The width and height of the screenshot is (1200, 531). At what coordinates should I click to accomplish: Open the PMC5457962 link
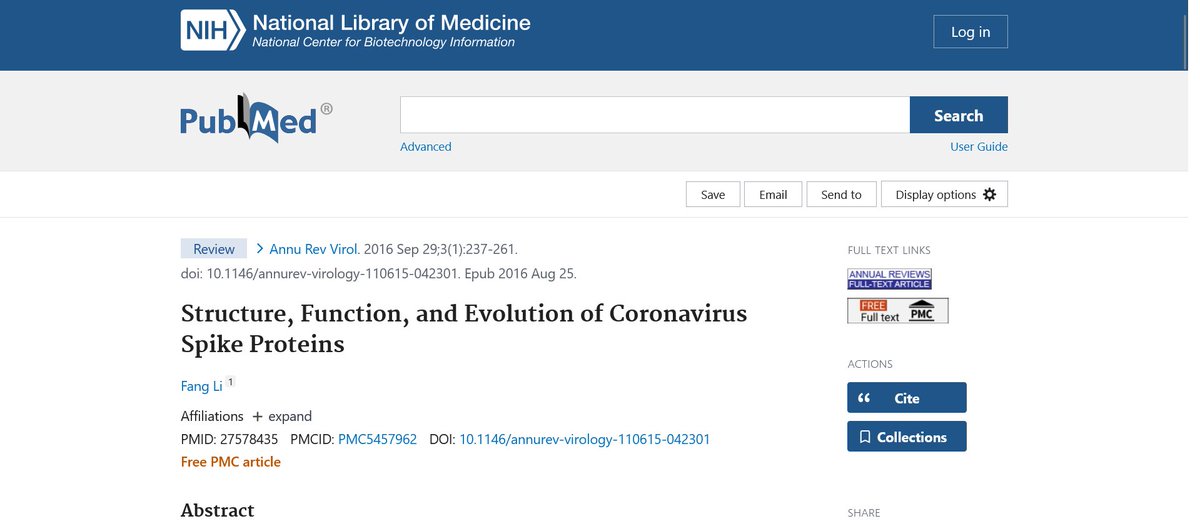tap(377, 439)
